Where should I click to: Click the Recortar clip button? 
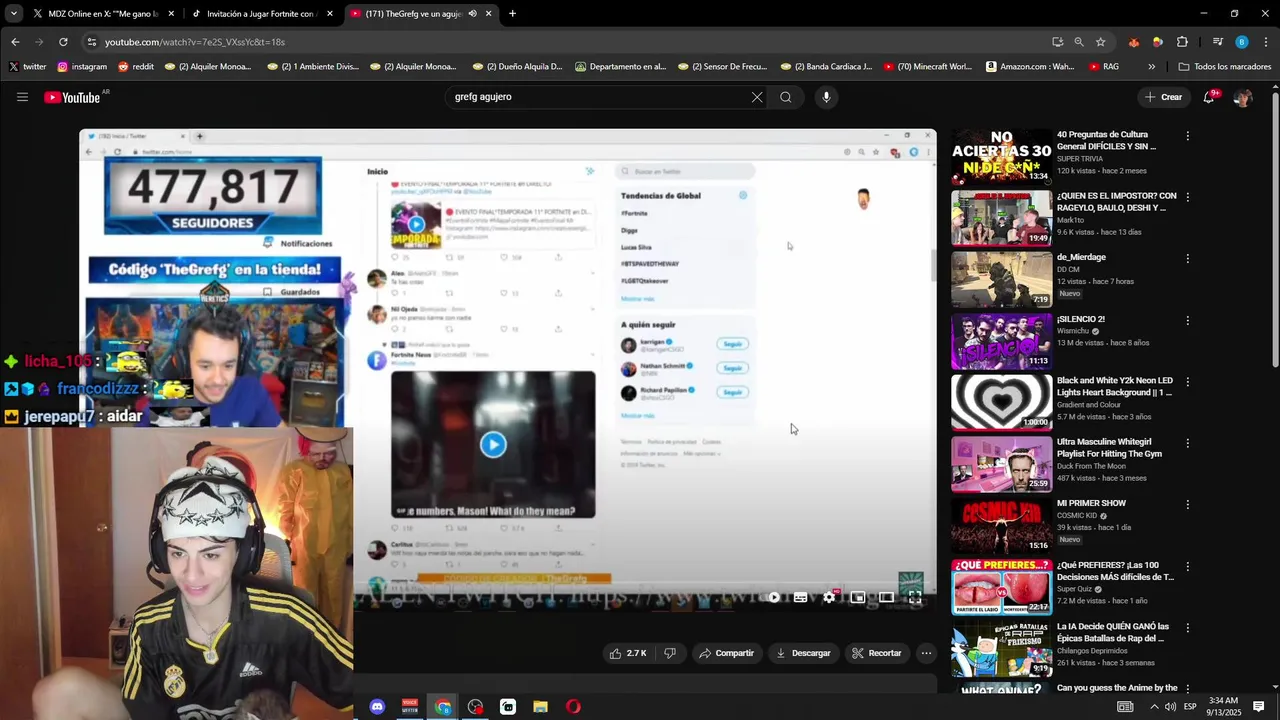pyautogui.click(x=877, y=653)
